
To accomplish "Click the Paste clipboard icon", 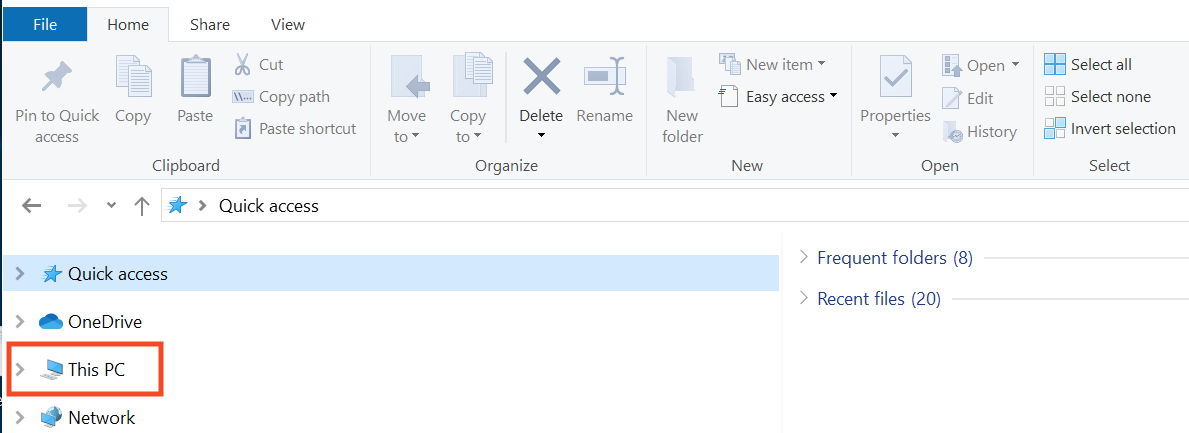I will click(x=195, y=78).
